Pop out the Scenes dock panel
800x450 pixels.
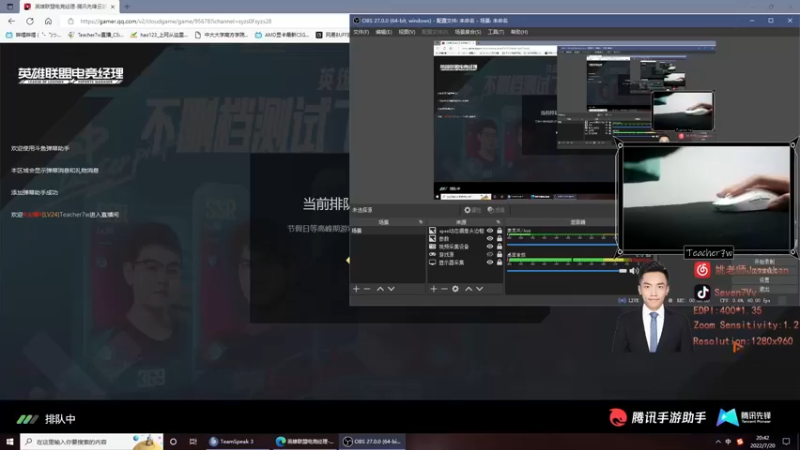(x=421, y=222)
